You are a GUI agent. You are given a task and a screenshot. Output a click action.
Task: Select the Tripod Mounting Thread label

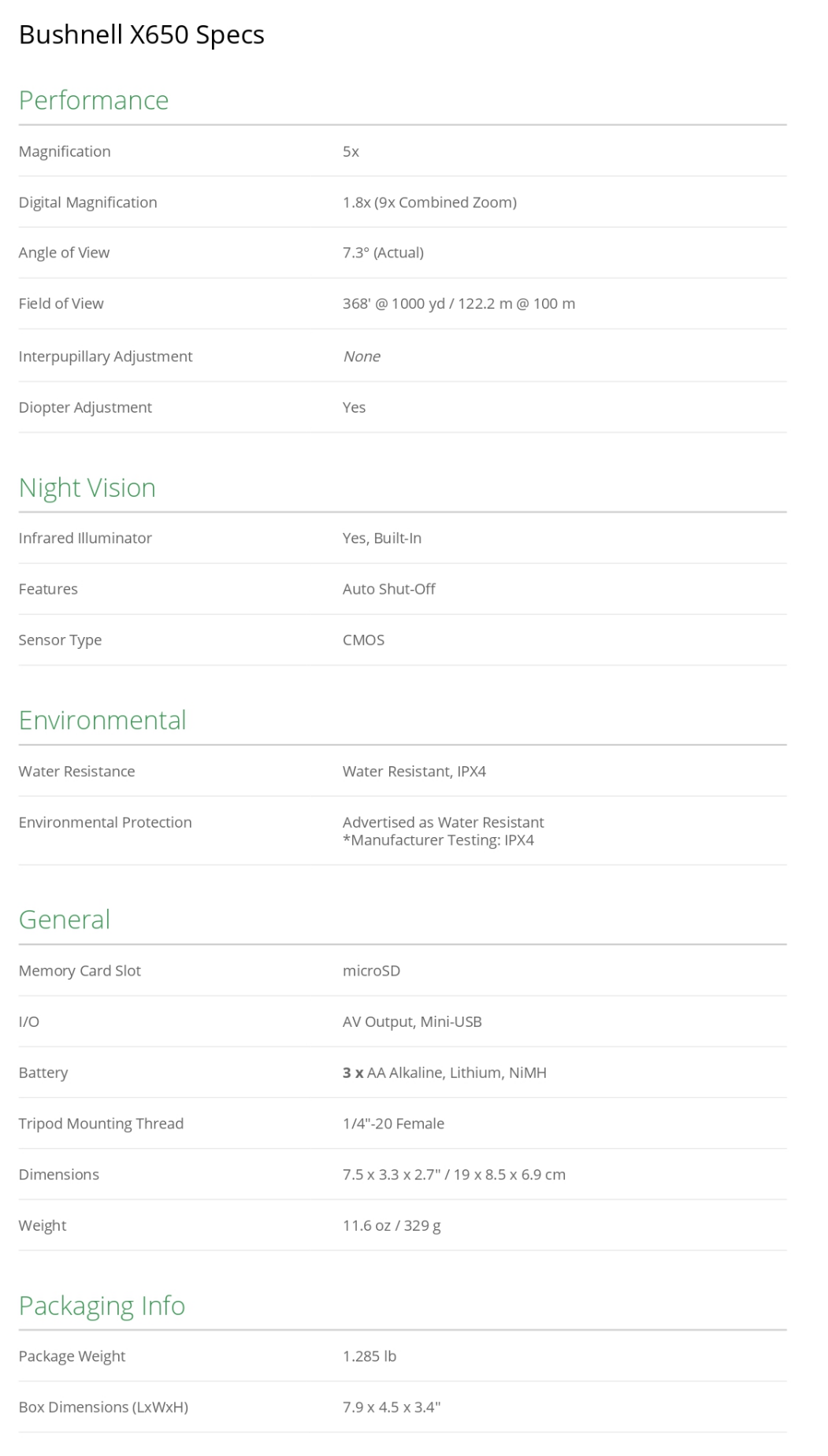click(x=101, y=1123)
